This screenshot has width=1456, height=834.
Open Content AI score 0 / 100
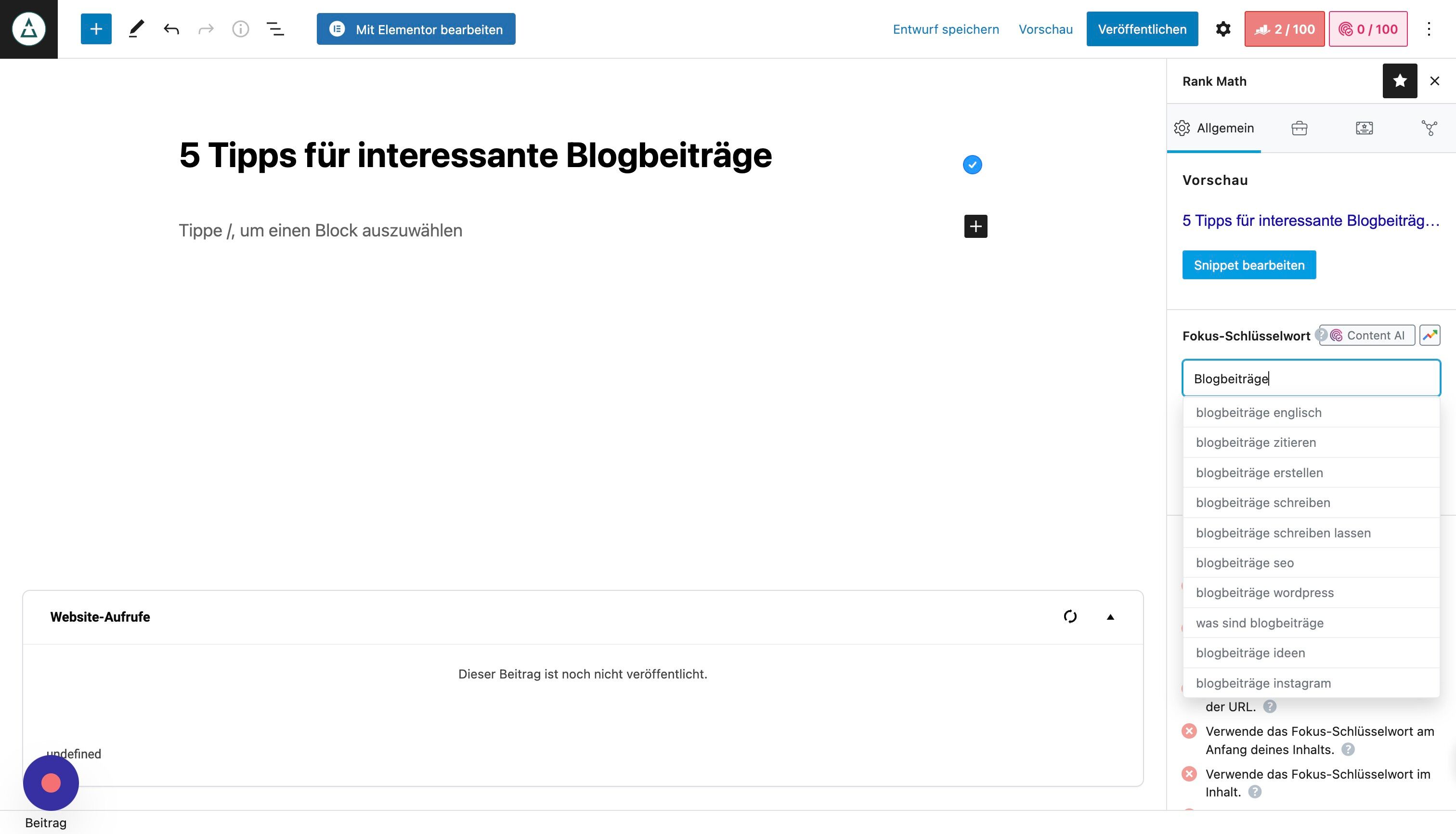(1368, 28)
